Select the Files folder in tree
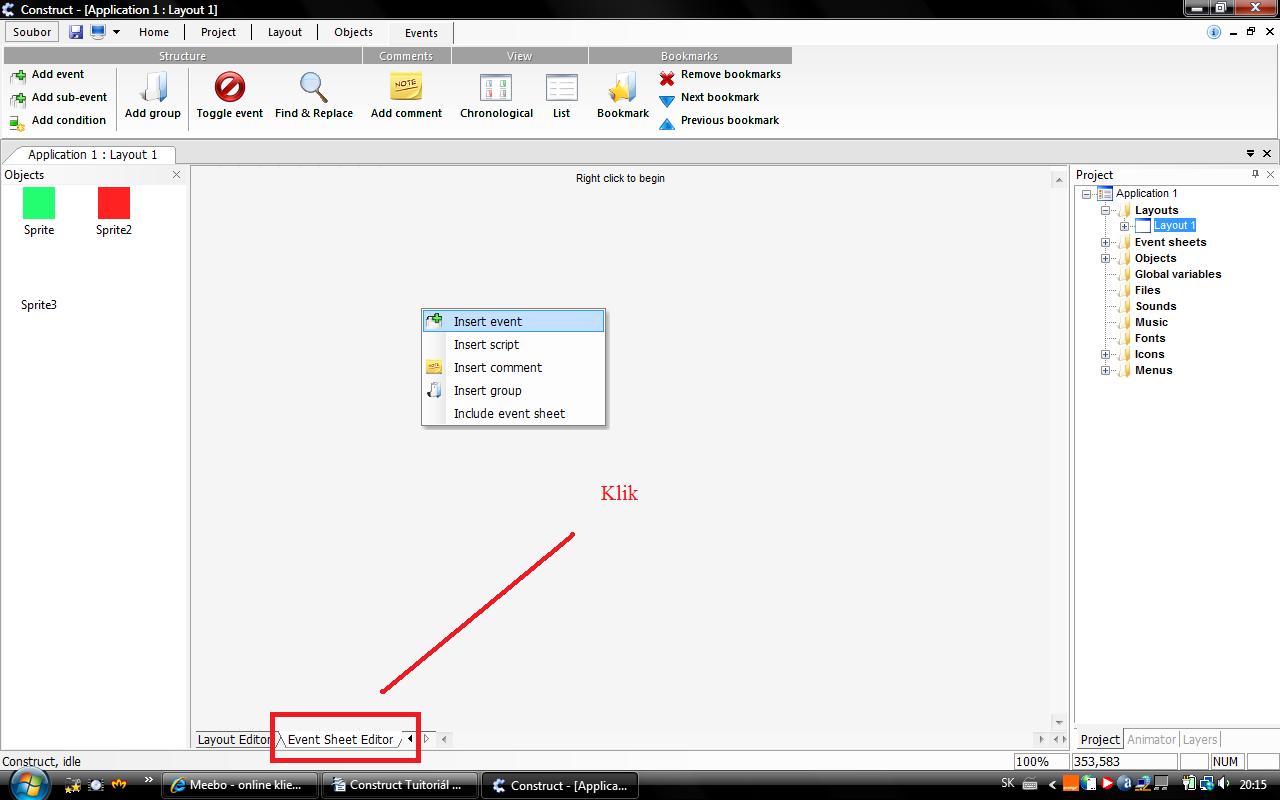The image size is (1280, 800). click(x=1147, y=290)
